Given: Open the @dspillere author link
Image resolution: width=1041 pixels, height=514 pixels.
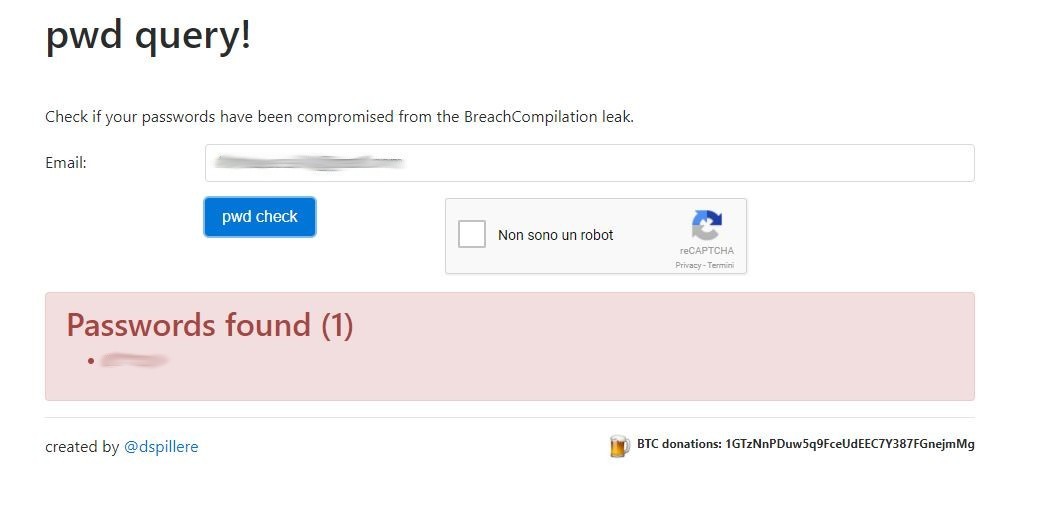Looking at the screenshot, I should coord(161,447).
